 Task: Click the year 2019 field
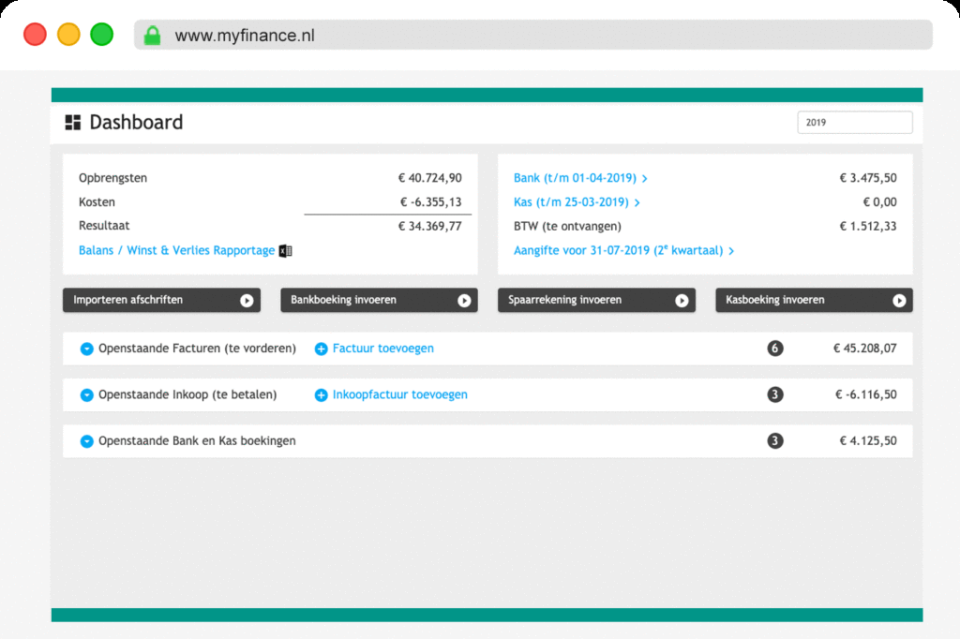(x=854, y=121)
